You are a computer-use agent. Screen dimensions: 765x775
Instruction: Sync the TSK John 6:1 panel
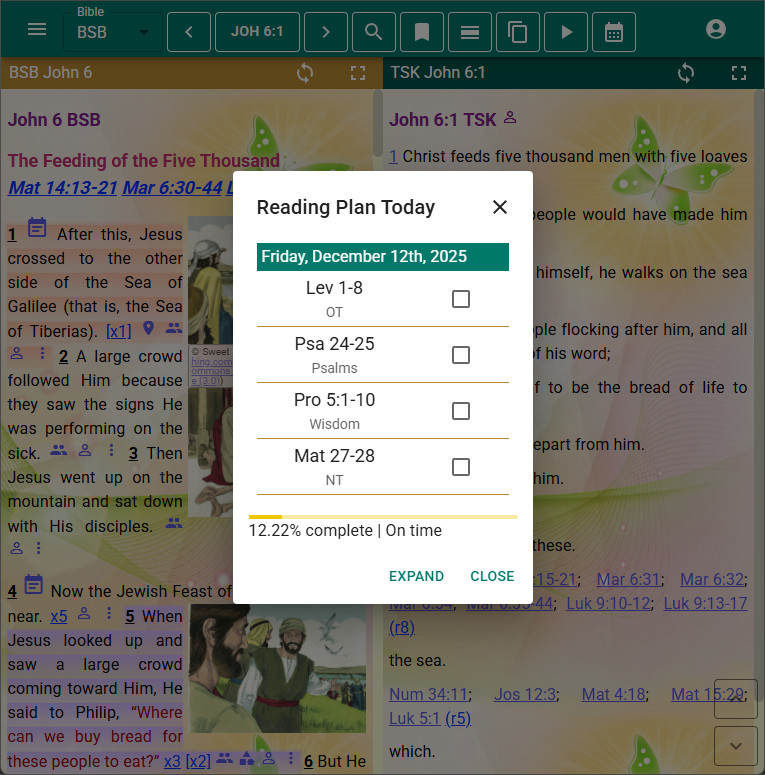point(686,73)
